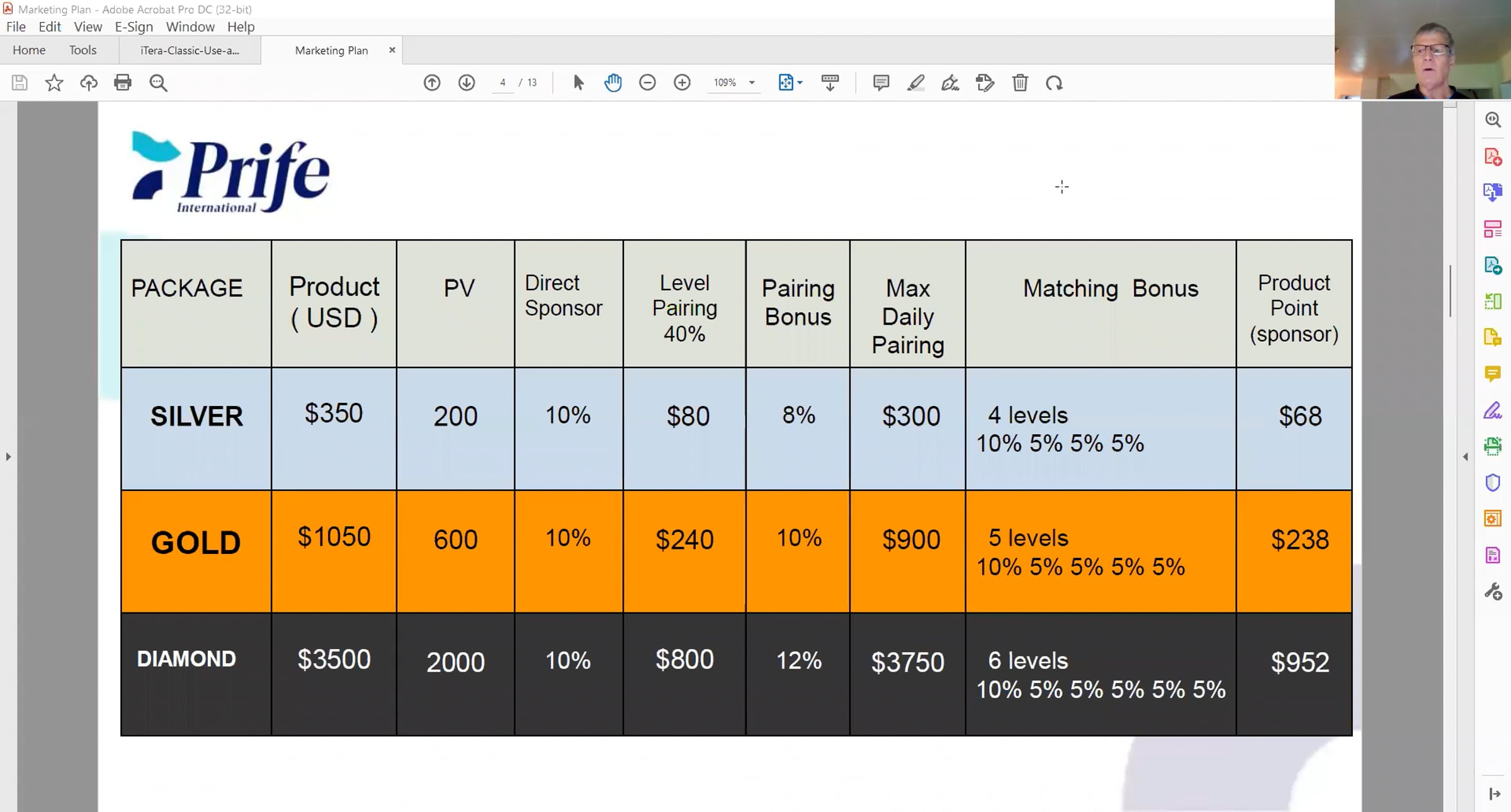Zoom out with minus circle

click(x=647, y=82)
